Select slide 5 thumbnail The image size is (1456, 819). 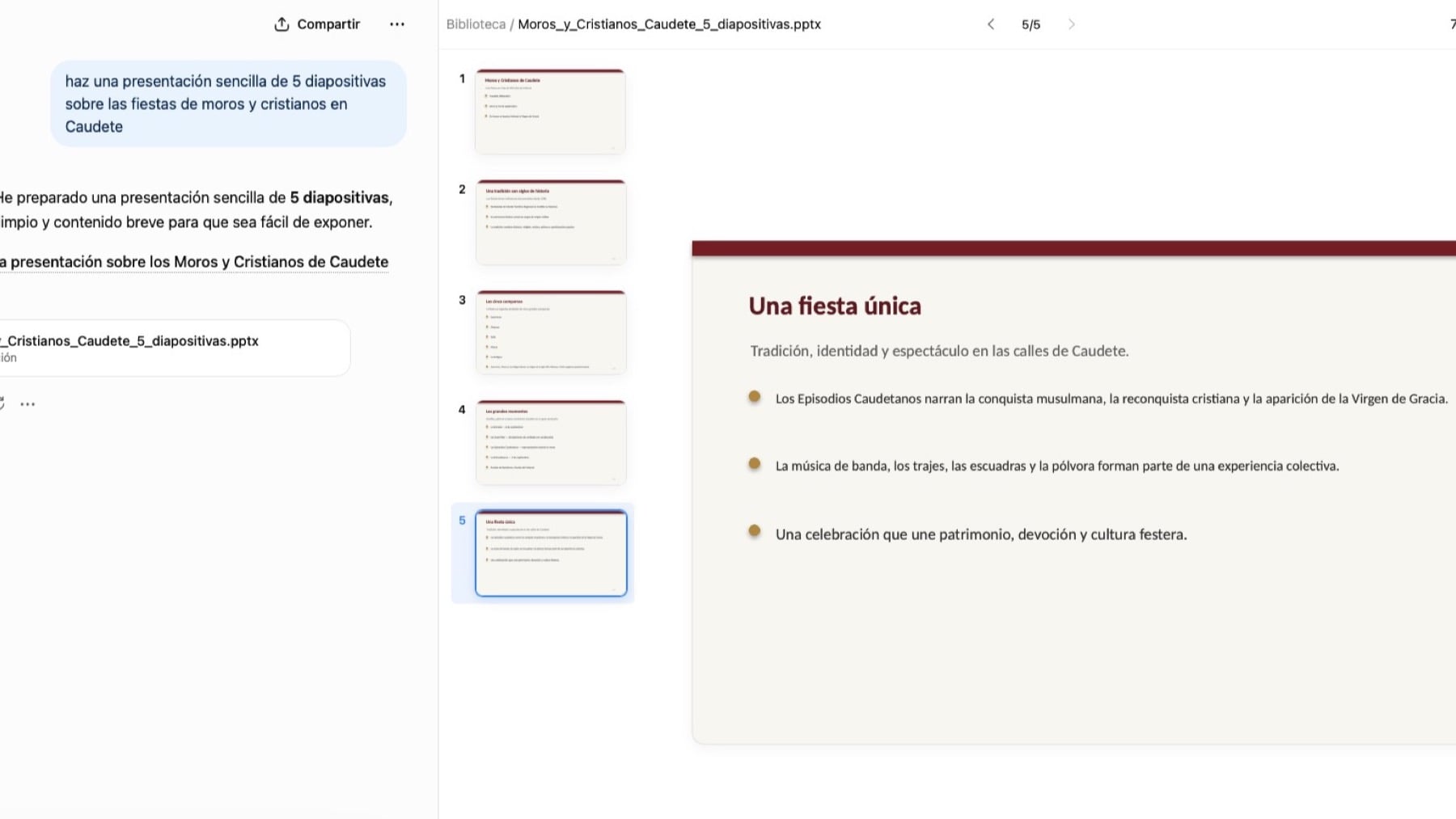click(551, 553)
